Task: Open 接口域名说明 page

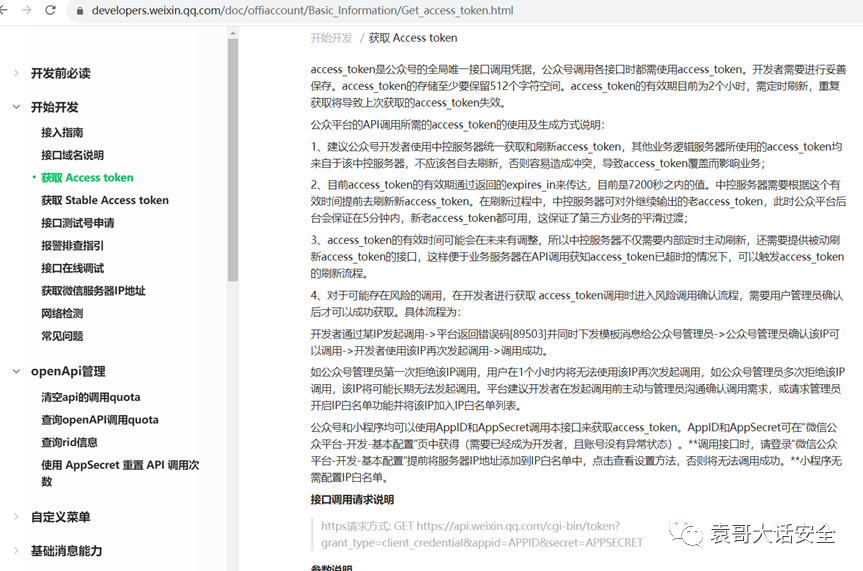Action: coord(72,155)
